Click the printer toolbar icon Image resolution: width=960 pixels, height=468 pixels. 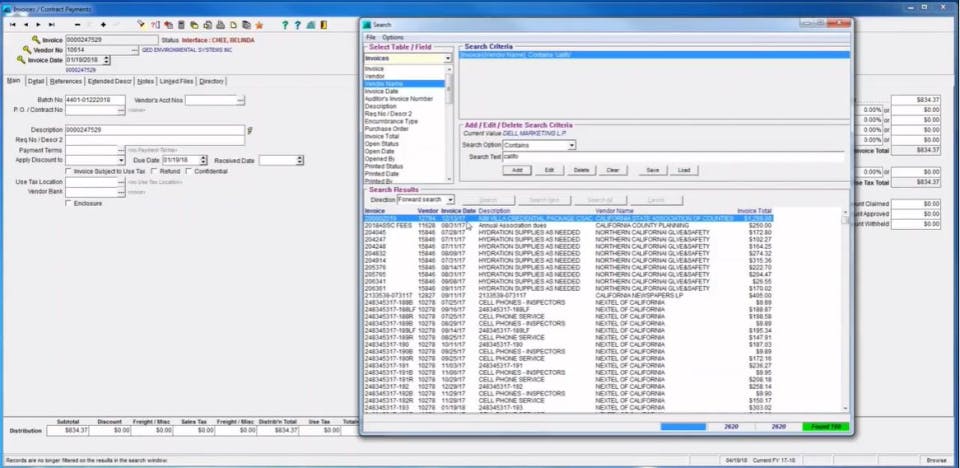[220, 25]
